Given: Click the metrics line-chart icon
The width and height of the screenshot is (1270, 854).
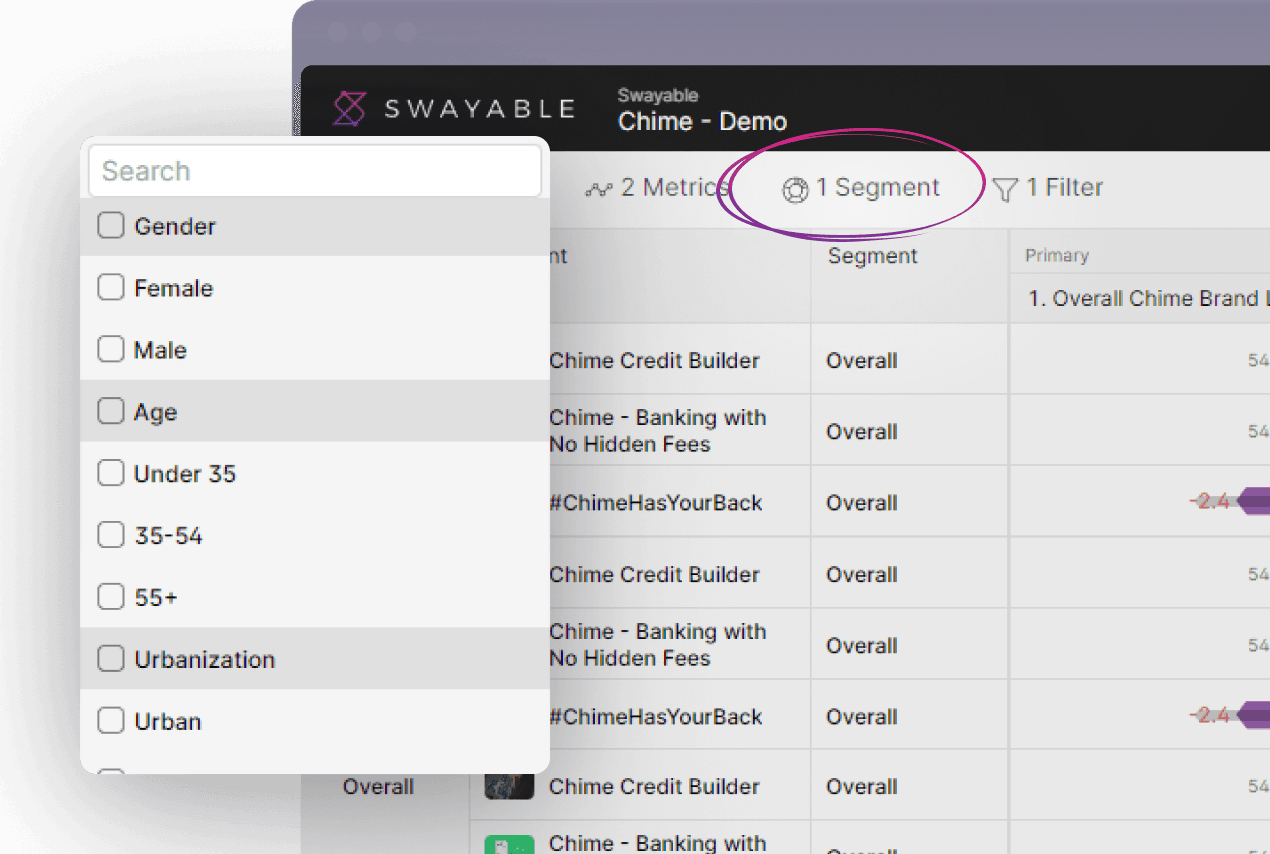Looking at the screenshot, I should [598, 189].
